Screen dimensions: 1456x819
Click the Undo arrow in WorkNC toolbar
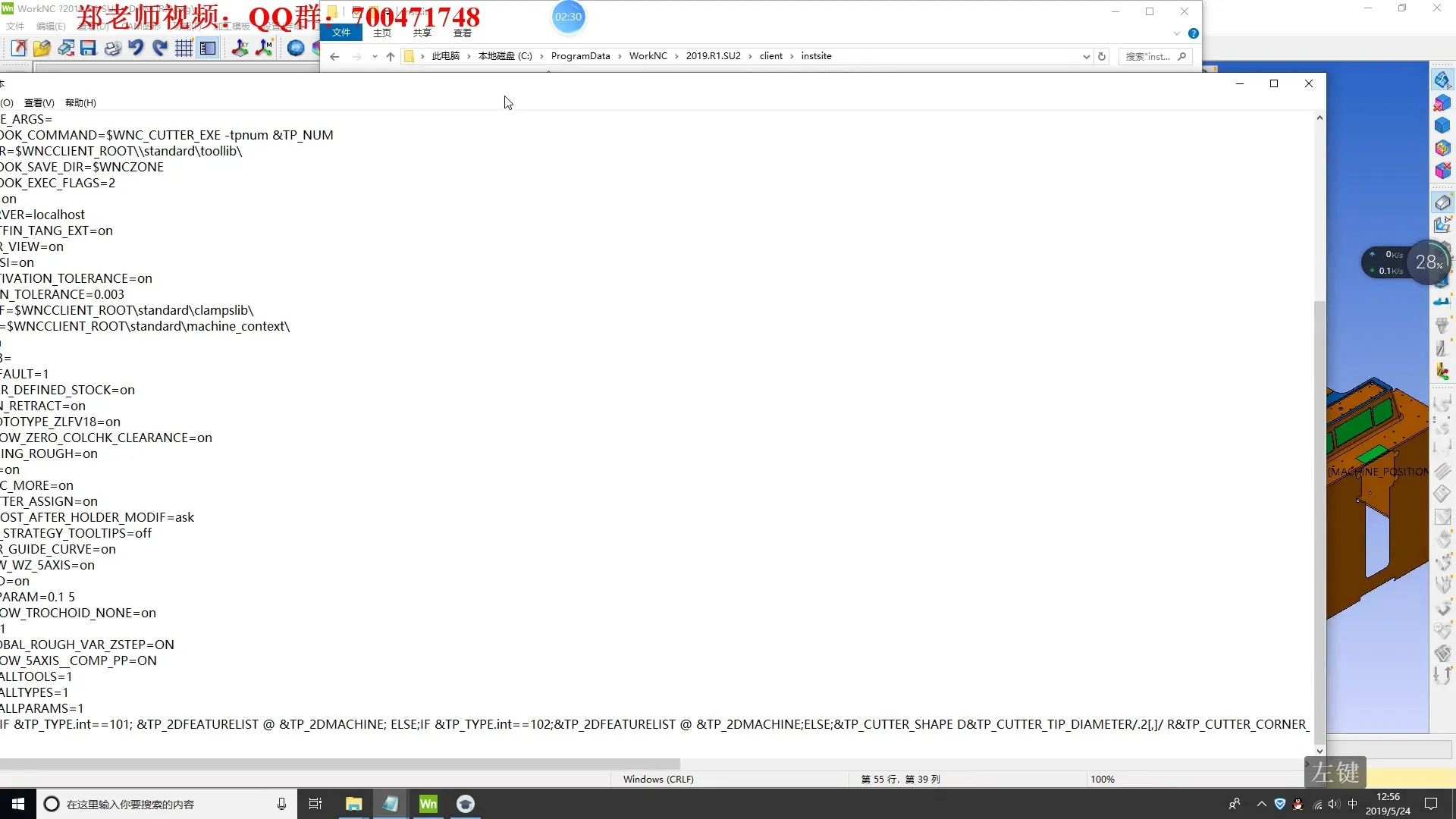click(136, 49)
